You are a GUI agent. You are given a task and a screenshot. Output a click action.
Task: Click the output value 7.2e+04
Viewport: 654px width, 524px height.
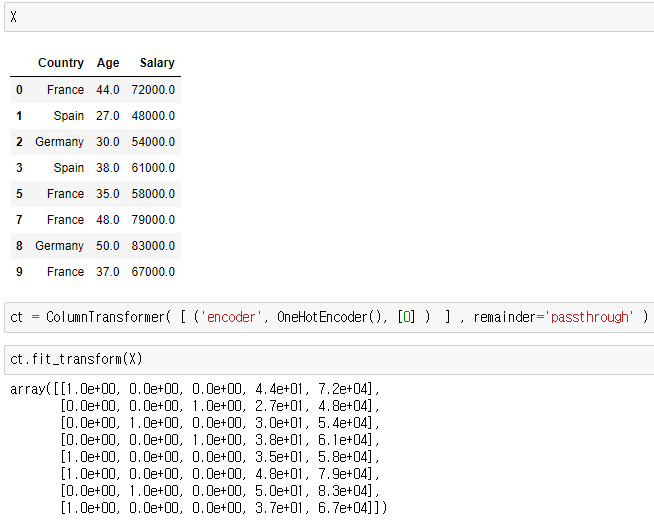342,389
